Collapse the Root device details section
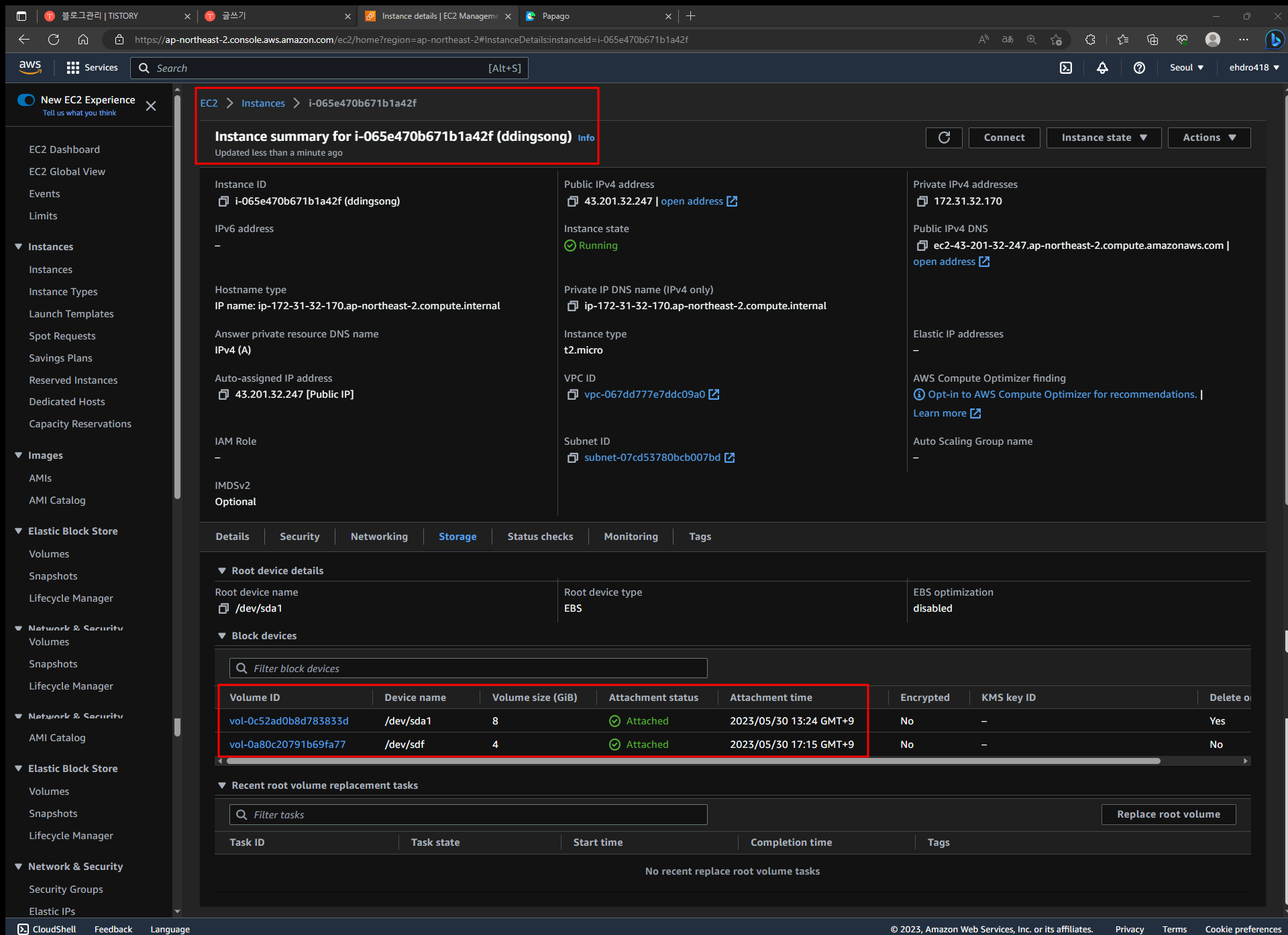Screen dimensions: 1288x935 [222, 571]
